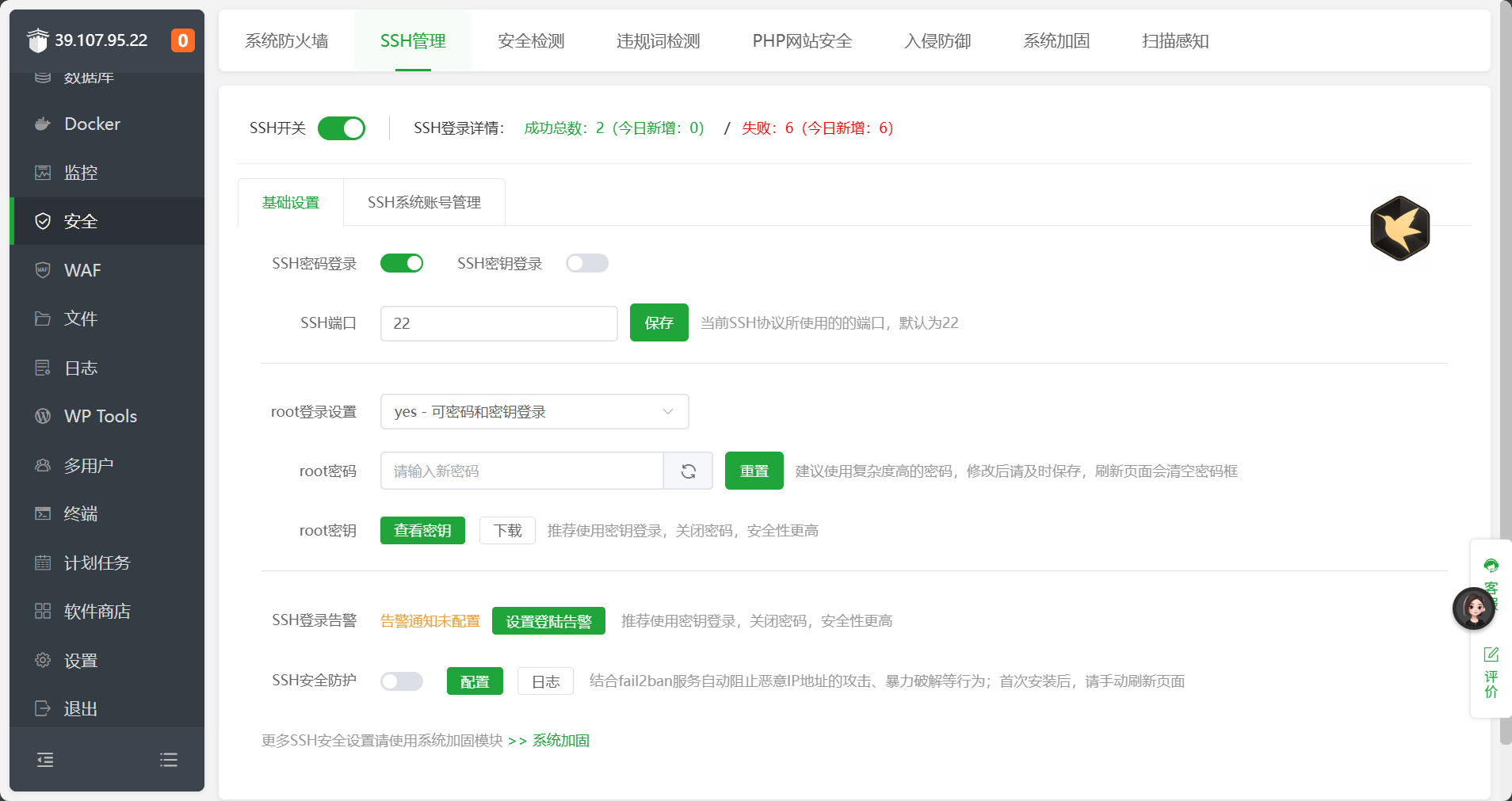Collapse the sidebar using bottom-left icon
Viewport: 1512px width, 801px height.
pyautogui.click(x=45, y=760)
